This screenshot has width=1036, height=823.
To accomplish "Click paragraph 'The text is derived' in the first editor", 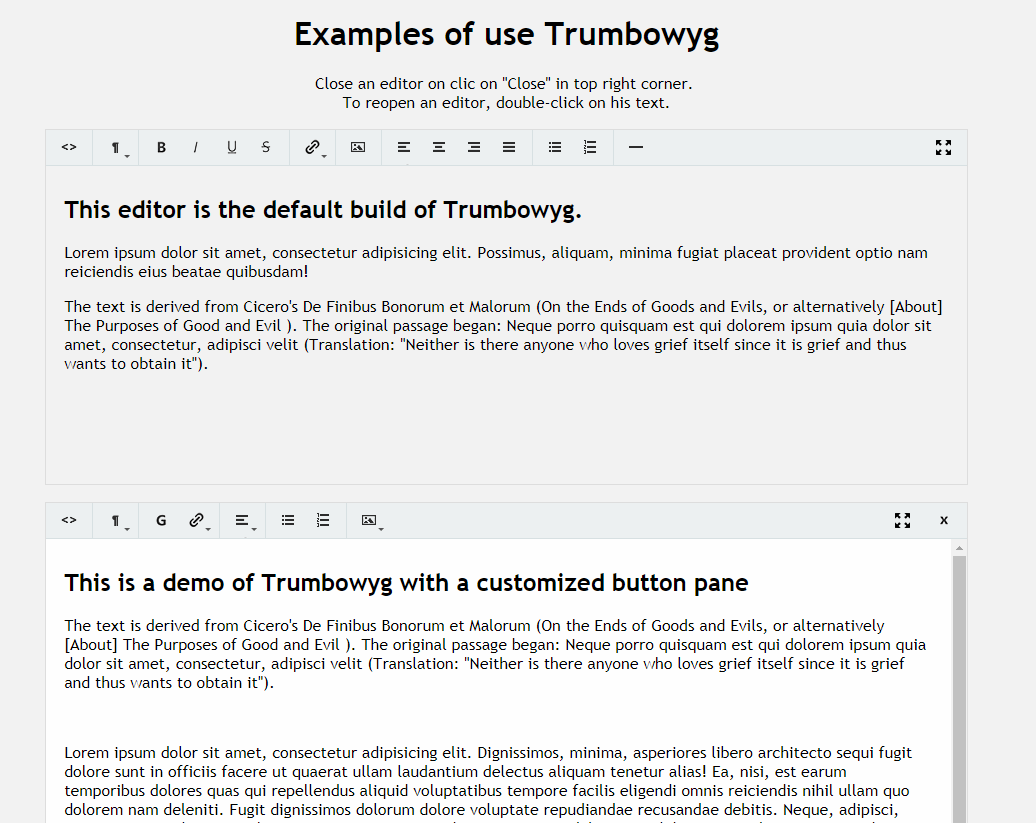I will pos(503,335).
